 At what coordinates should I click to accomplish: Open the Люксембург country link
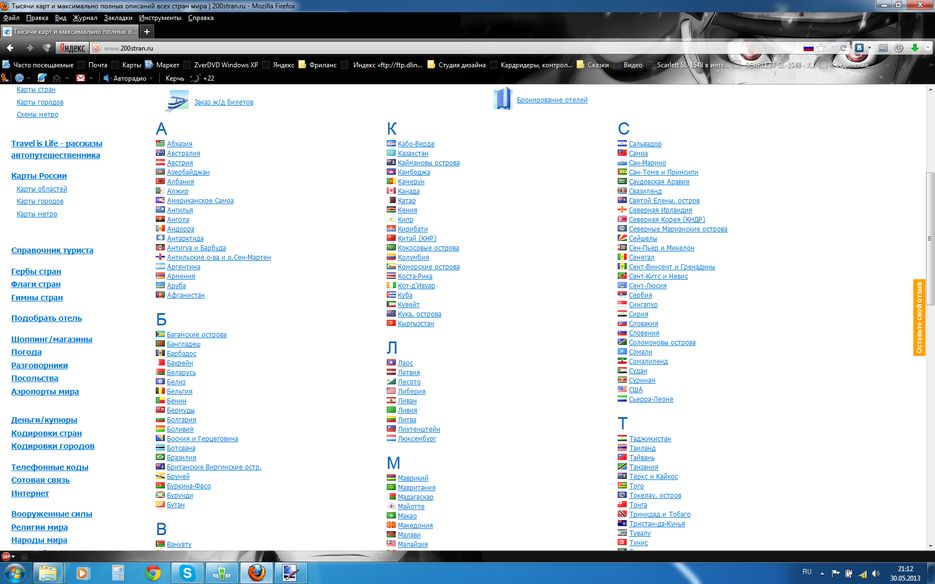tap(417, 438)
